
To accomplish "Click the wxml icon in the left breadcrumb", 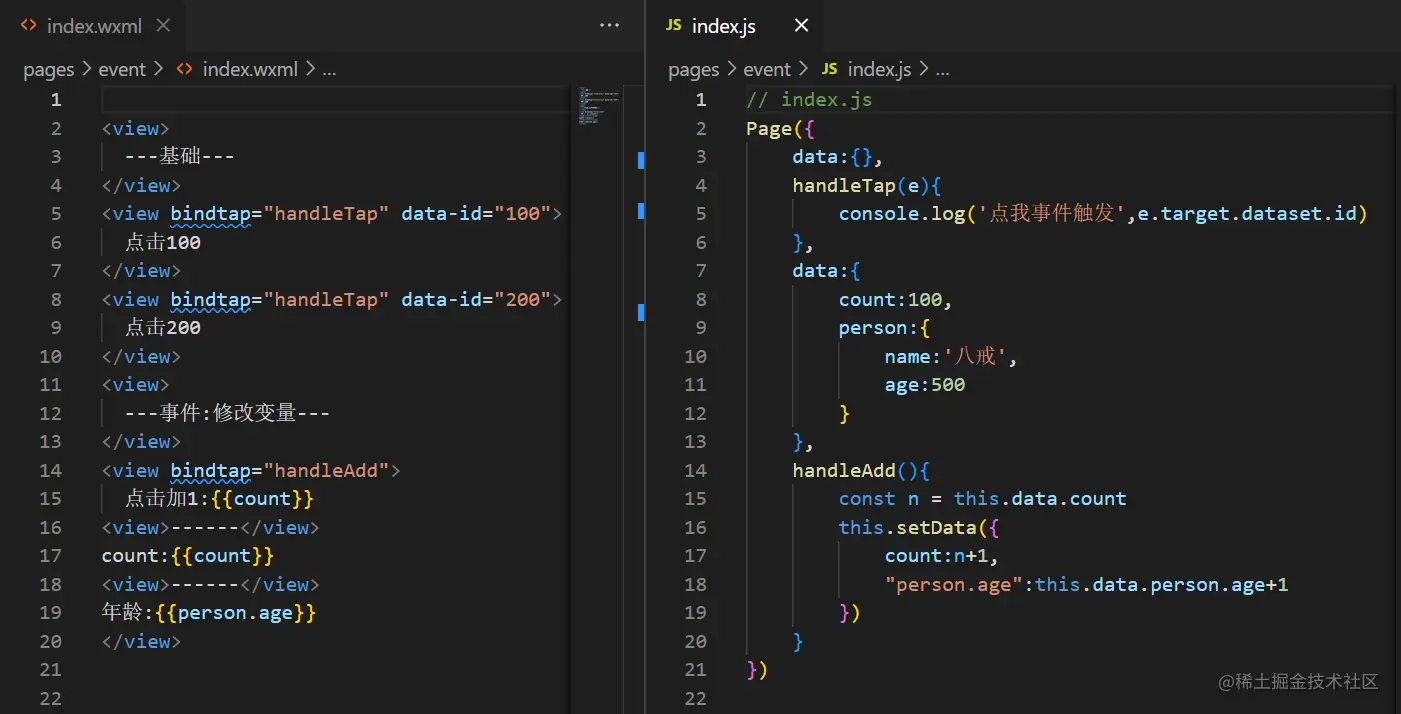I will [x=184, y=69].
